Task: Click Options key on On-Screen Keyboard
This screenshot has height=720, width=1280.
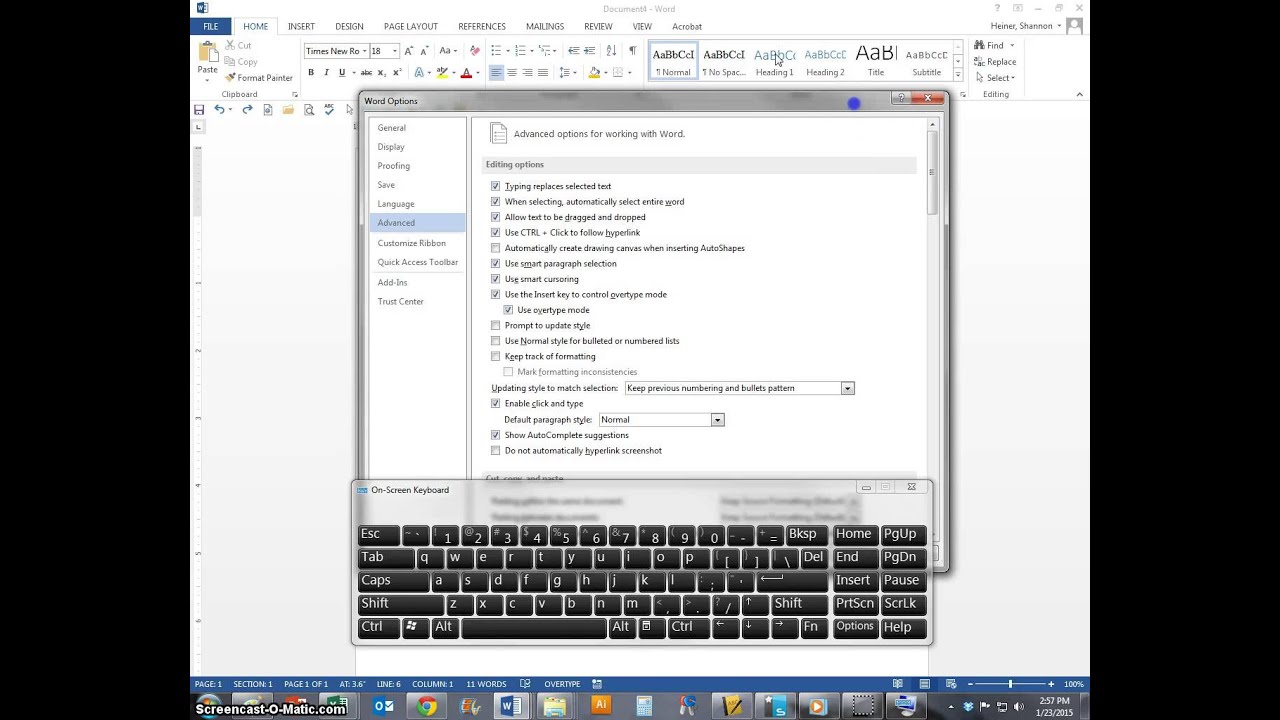Action: 855,627
